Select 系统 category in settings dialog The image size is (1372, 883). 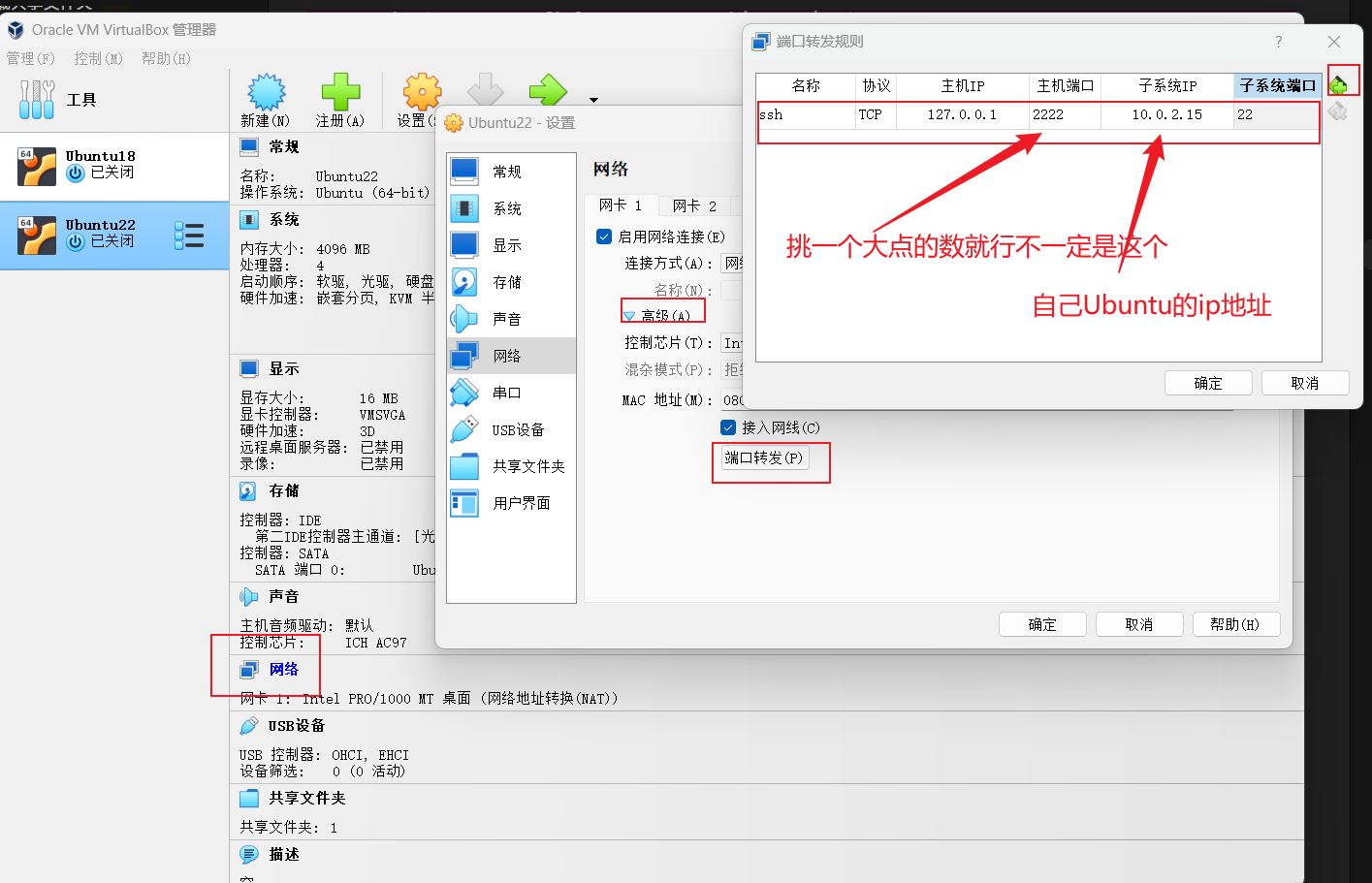pos(511,208)
